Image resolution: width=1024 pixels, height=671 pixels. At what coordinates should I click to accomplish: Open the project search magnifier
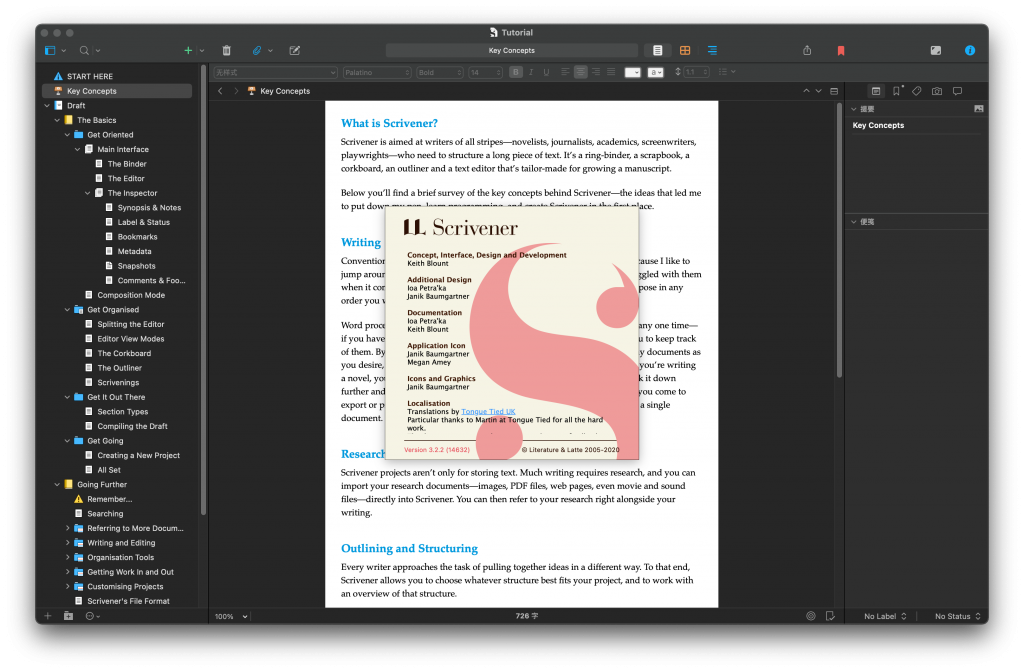coord(84,50)
